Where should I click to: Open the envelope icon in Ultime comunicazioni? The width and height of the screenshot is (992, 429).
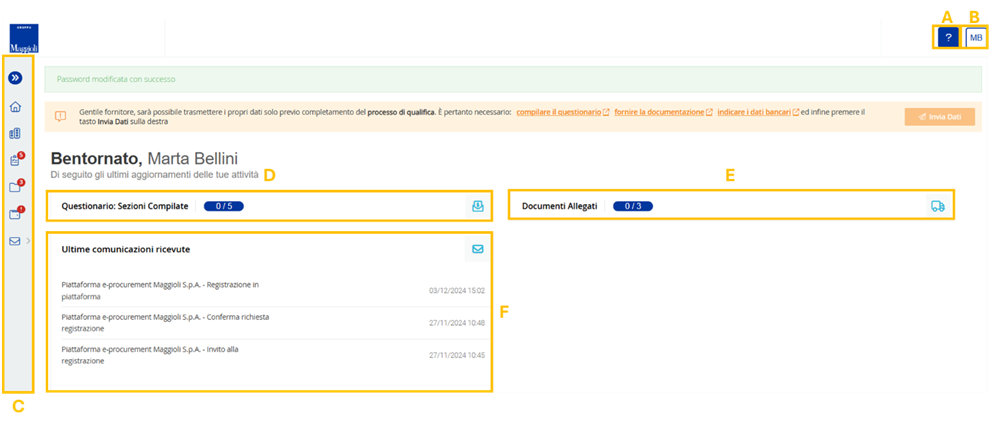tap(478, 249)
